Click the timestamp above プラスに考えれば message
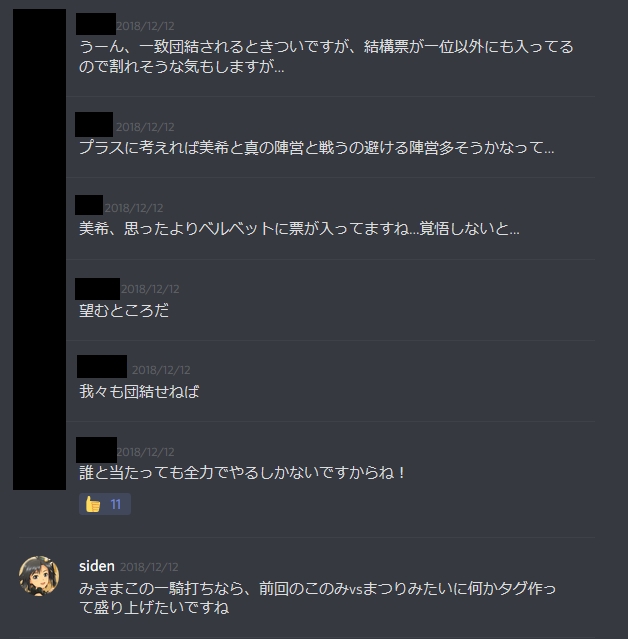Viewport: 628px width, 639px height. [x=145, y=127]
